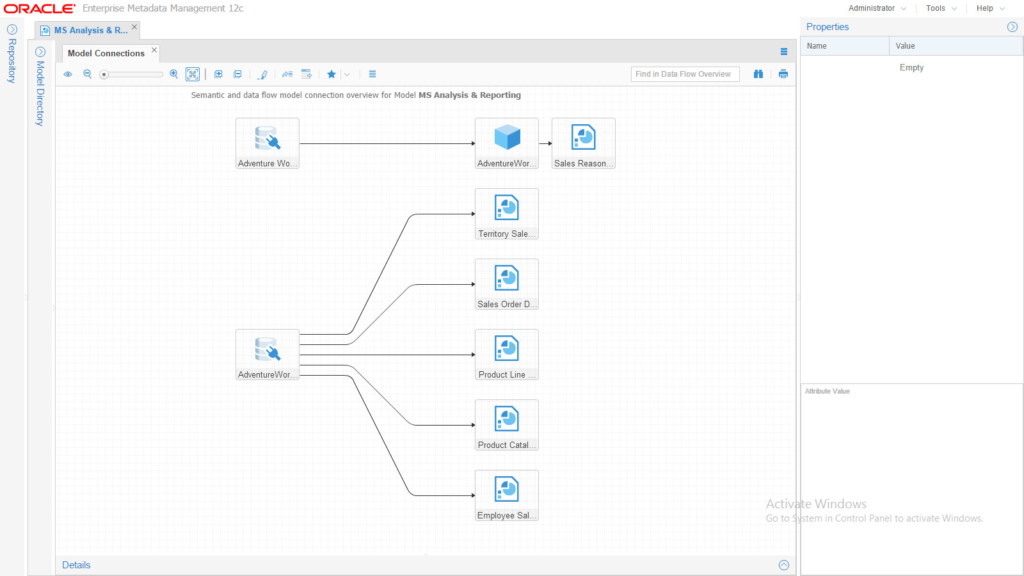
Task: Open the Help menu
Action: click(990, 8)
